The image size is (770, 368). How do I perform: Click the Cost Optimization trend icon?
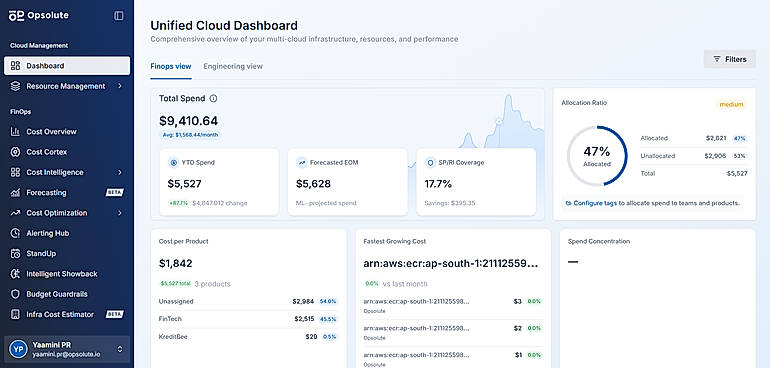click(x=15, y=213)
